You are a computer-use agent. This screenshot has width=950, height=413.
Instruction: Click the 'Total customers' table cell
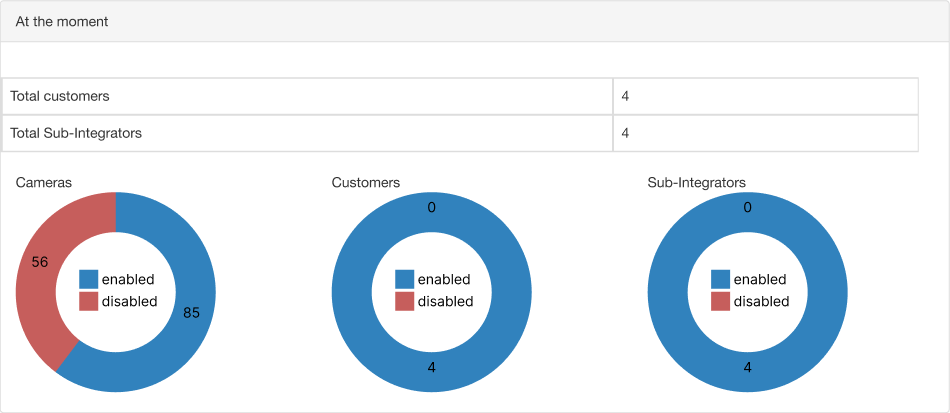(x=308, y=96)
